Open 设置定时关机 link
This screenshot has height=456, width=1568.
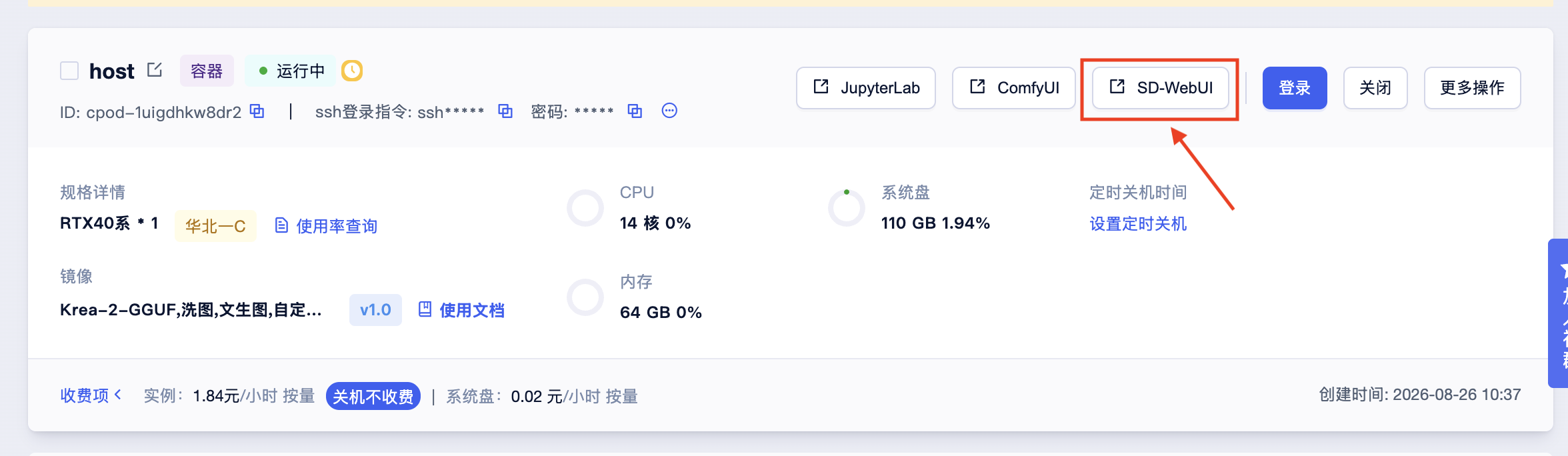[1138, 224]
